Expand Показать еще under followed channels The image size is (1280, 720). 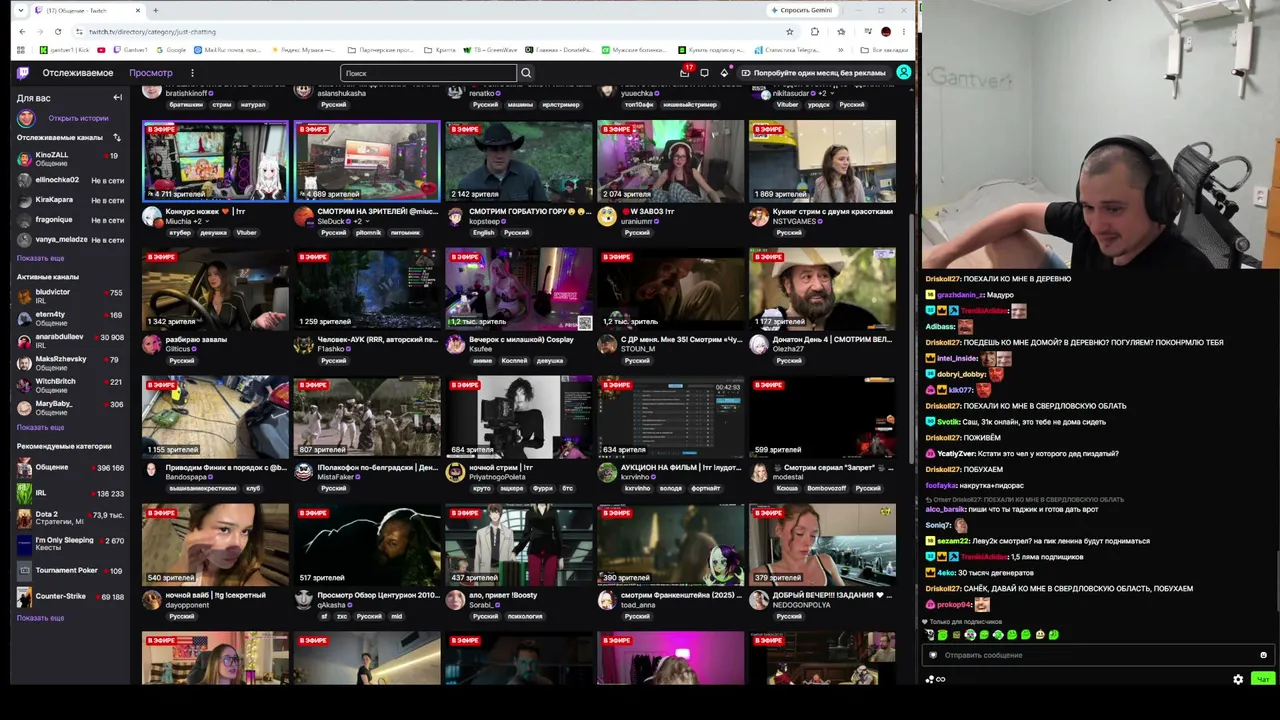(x=40, y=258)
